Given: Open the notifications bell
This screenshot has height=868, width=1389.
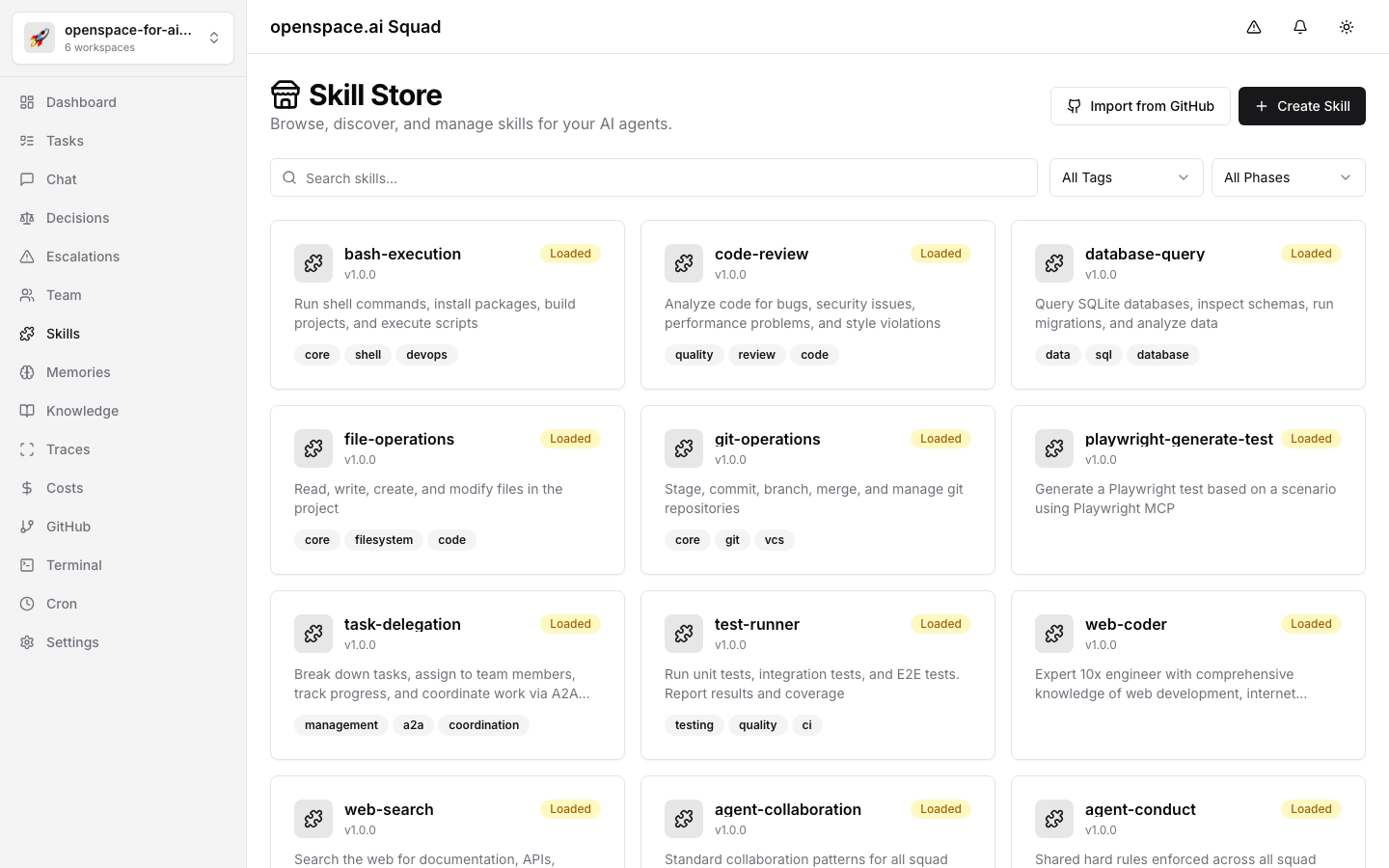Looking at the screenshot, I should click(1300, 27).
